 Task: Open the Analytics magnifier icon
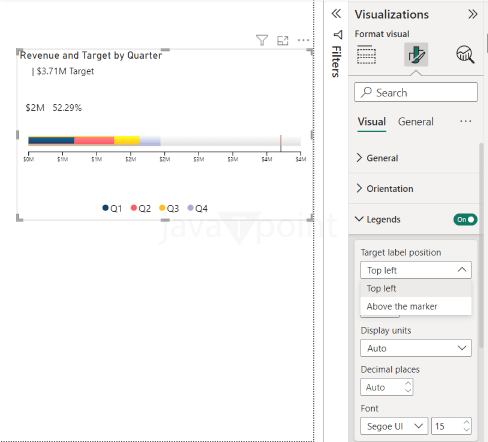coord(465,55)
